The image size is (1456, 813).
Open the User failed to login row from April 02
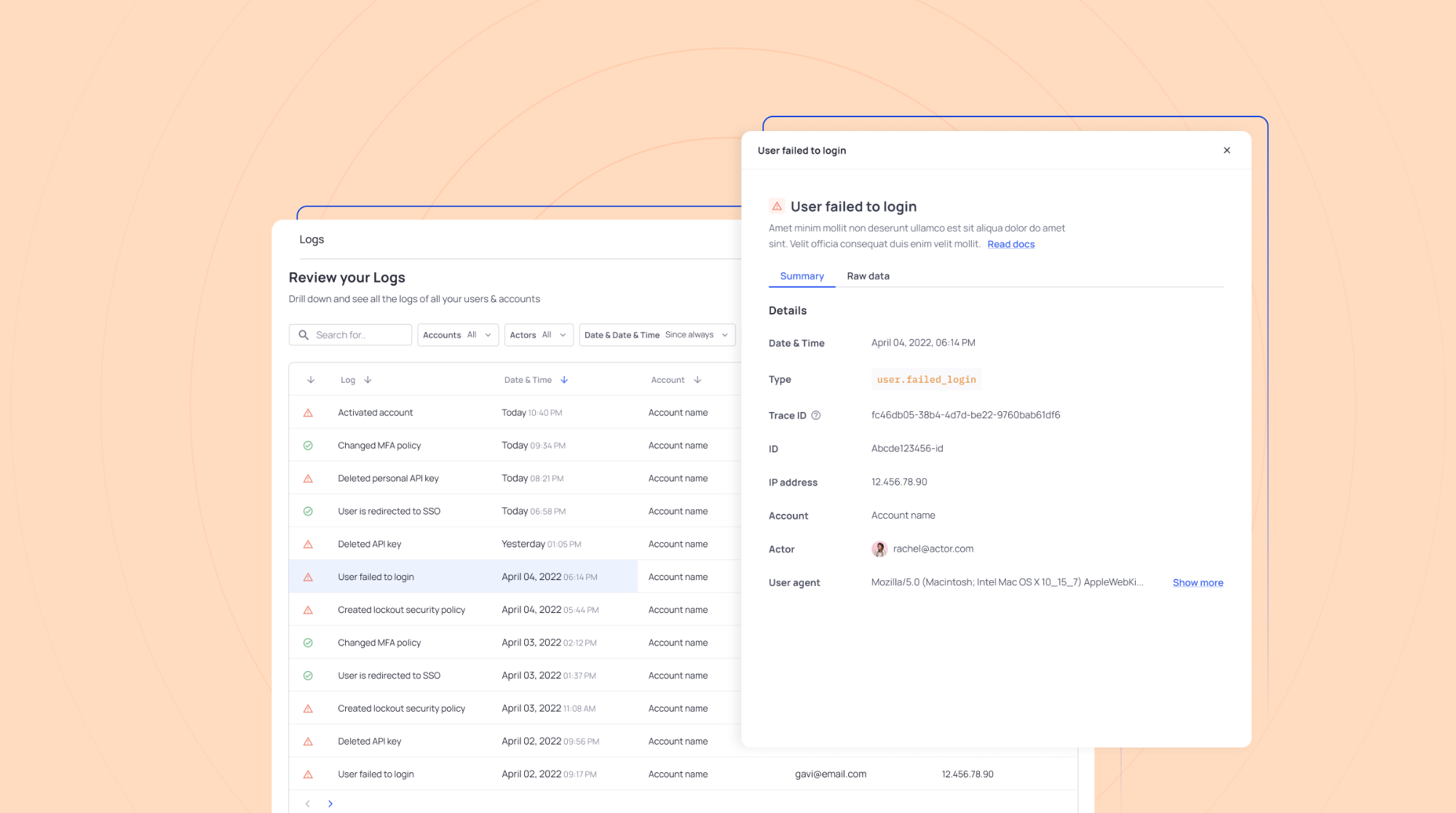(683, 774)
